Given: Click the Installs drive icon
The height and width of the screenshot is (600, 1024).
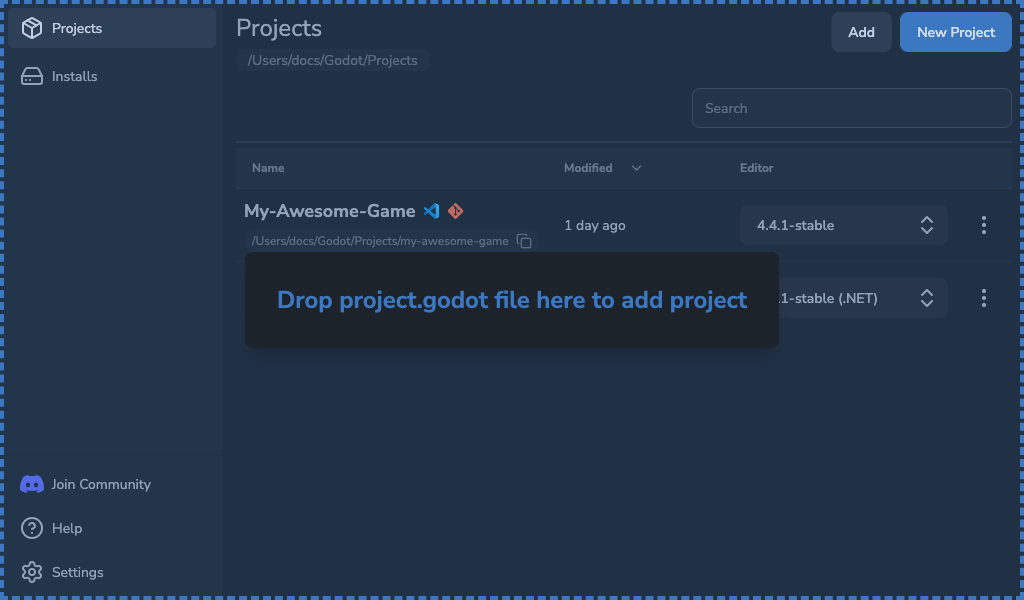Looking at the screenshot, I should [x=29, y=76].
